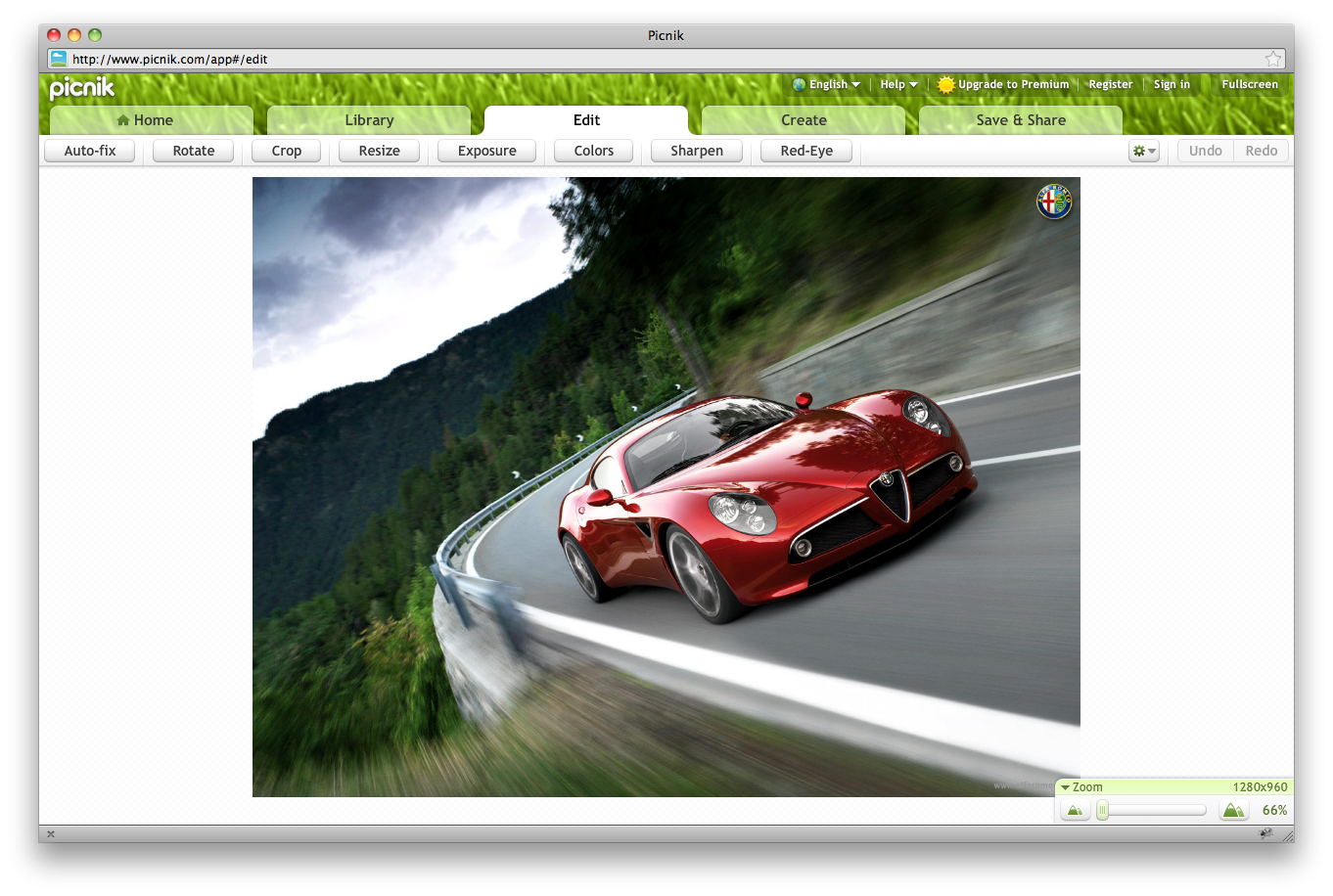Image resolution: width=1333 pixels, height=896 pixels.
Task: Click the URL address field
Action: 666,59
